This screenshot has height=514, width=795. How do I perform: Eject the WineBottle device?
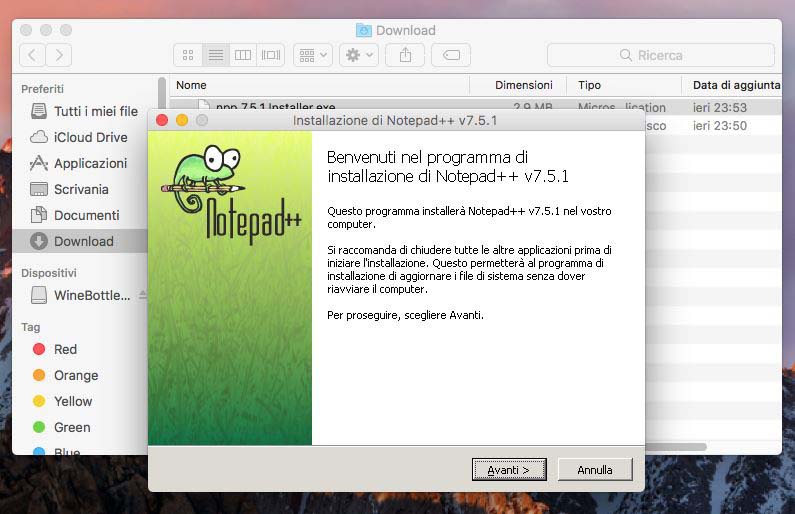pyautogui.click(x=142, y=295)
